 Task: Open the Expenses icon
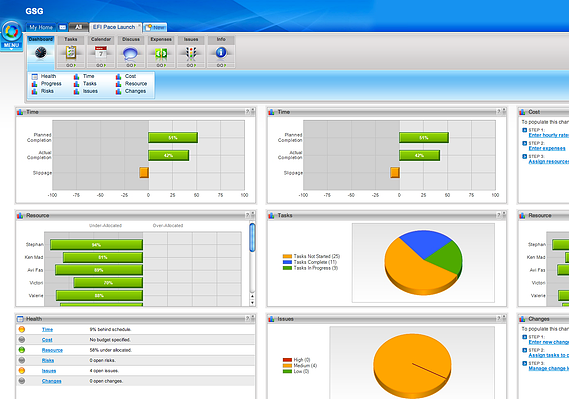(161, 54)
